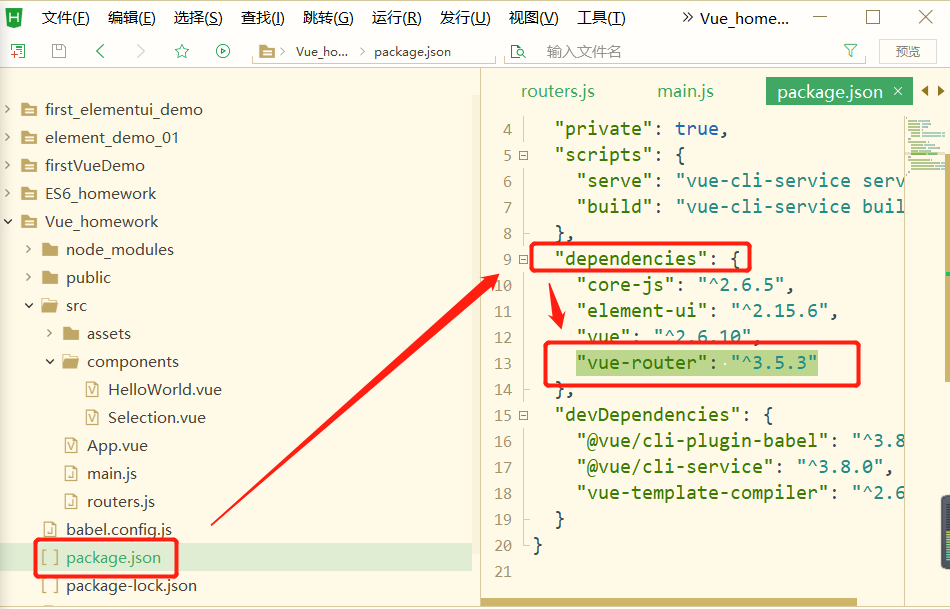Collapse the components folder
Image resolution: width=950 pixels, height=609 pixels.
50,361
